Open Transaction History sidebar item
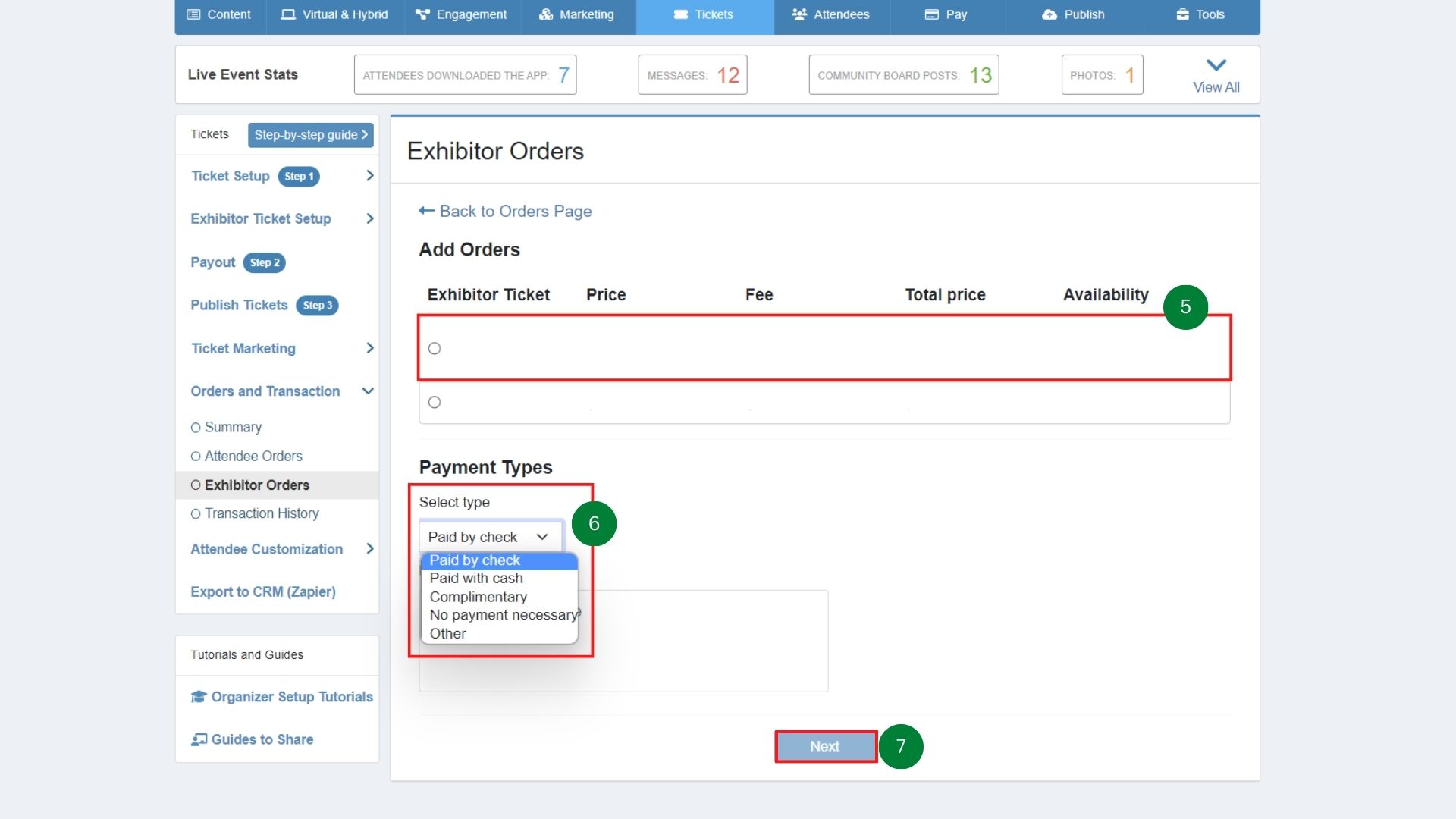The height and width of the screenshot is (819, 1456). (x=262, y=514)
